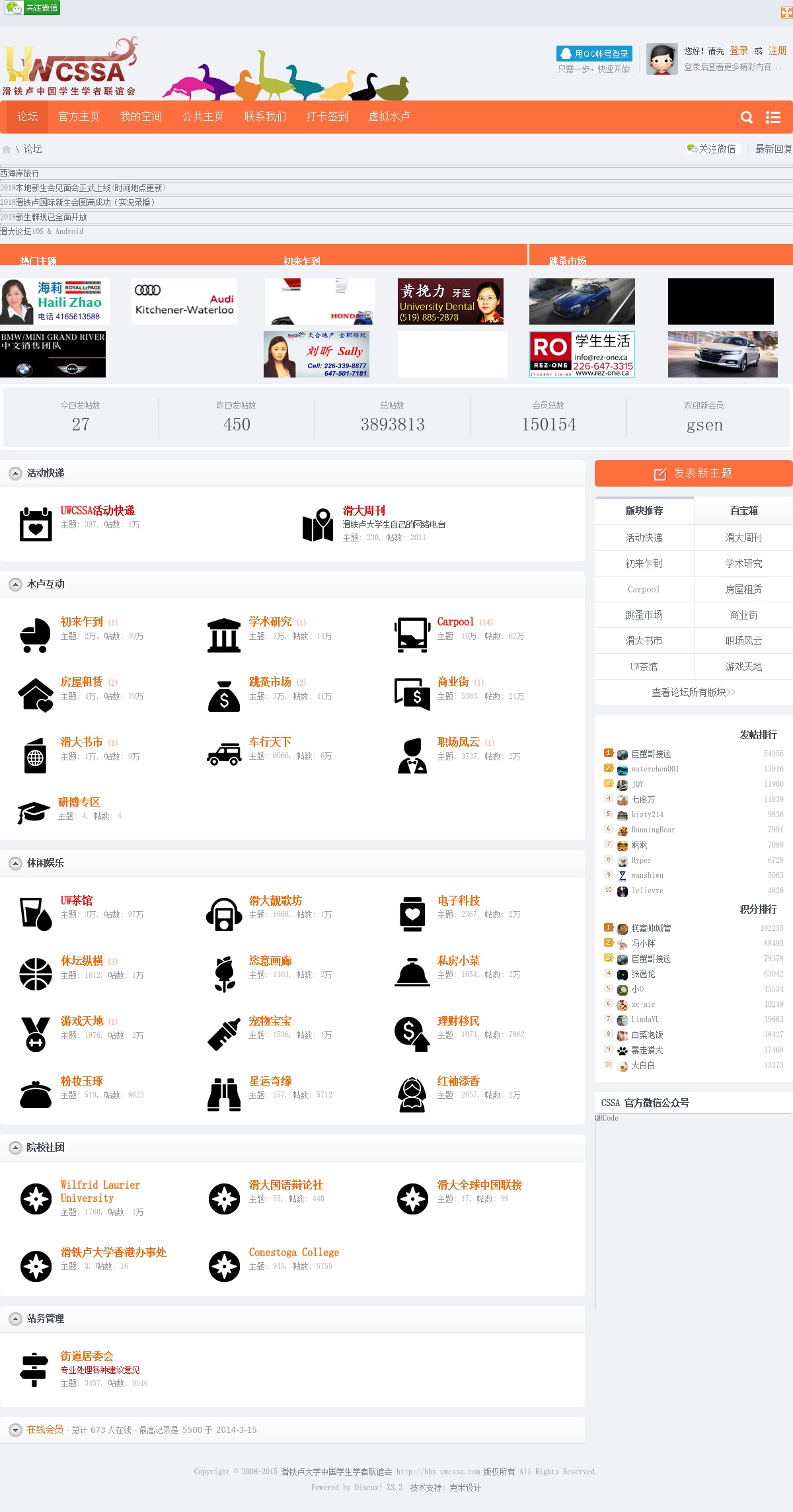This screenshot has width=793, height=1512.
Task: Switch to the 版块推荐 tab
Action: [644, 511]
